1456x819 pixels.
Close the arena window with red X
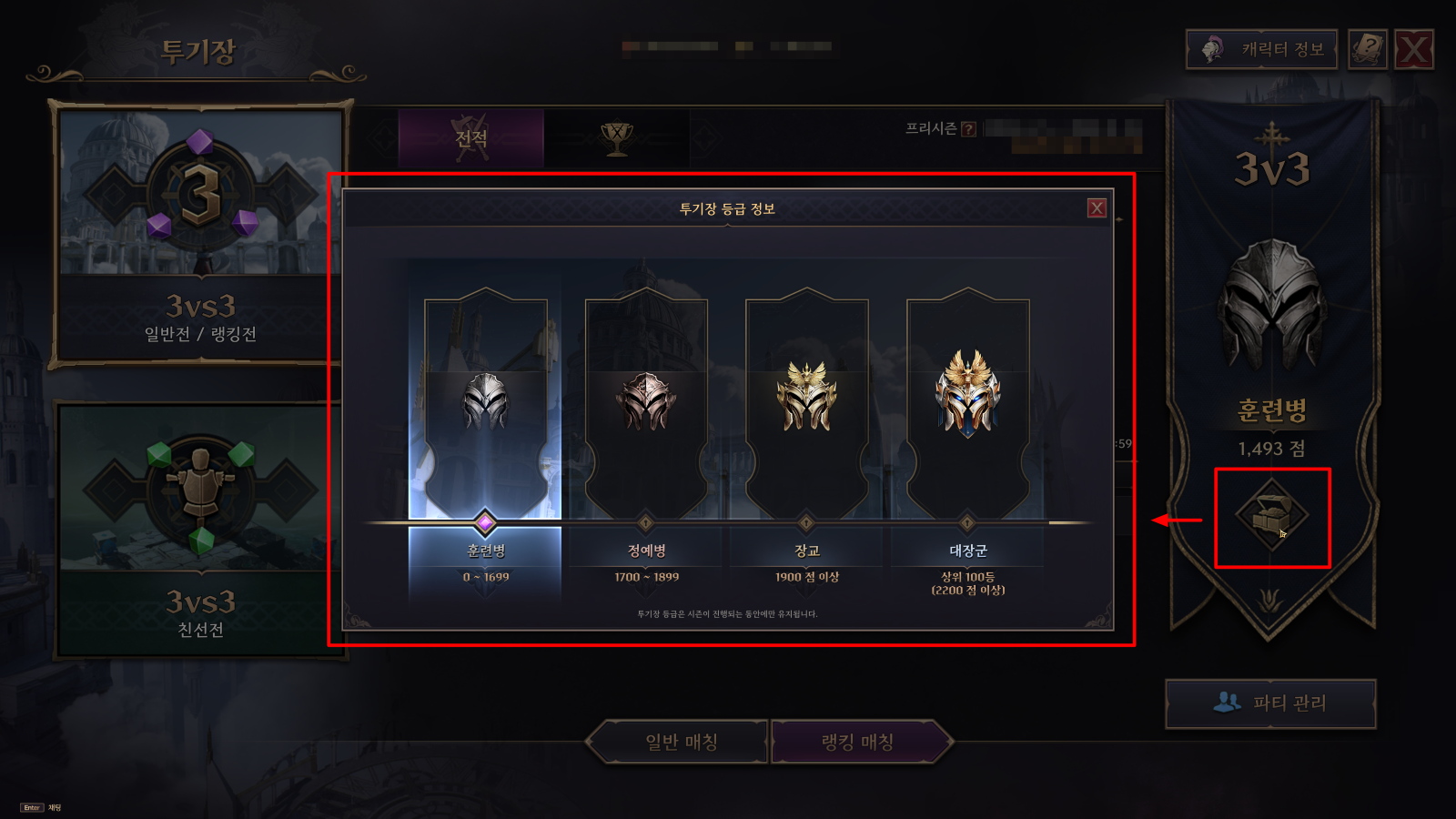pos(1414,49)
